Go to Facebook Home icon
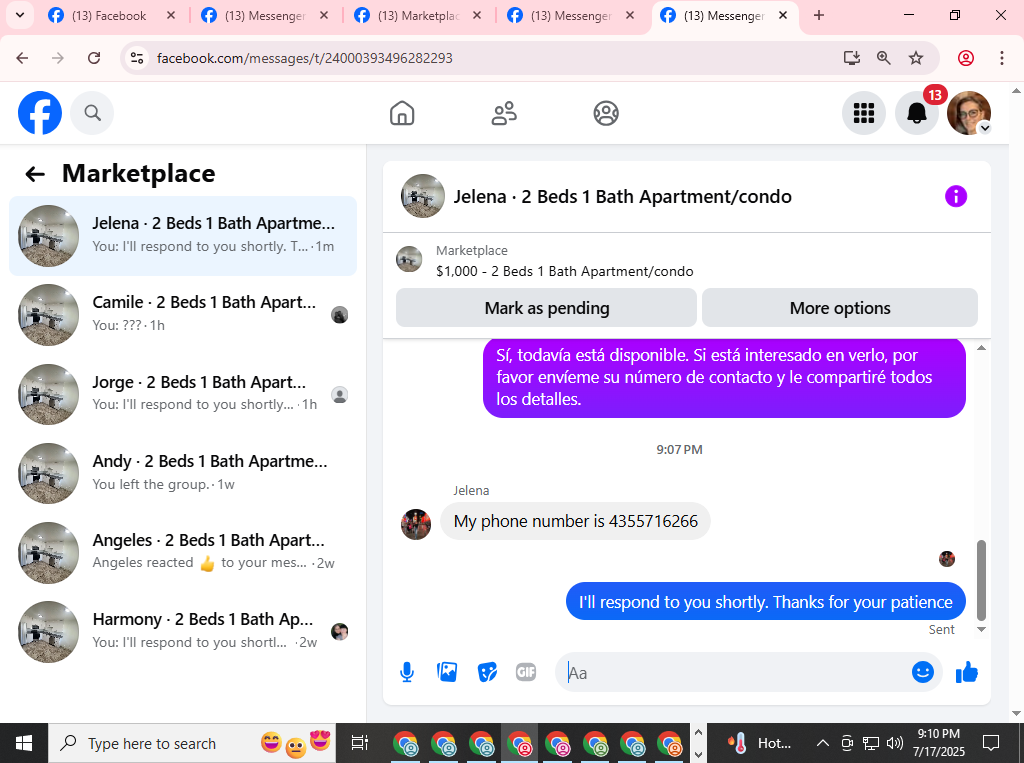 [402, 113]
